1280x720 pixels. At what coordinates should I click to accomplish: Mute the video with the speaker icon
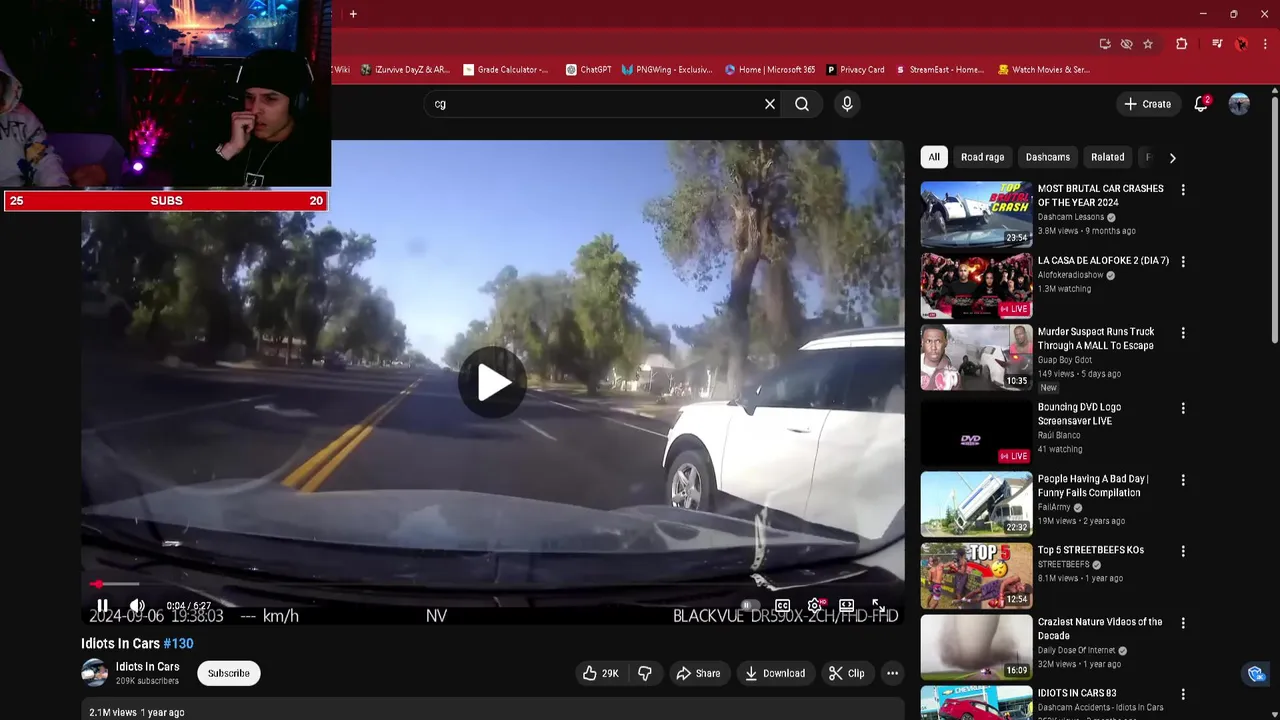point(137,606)
